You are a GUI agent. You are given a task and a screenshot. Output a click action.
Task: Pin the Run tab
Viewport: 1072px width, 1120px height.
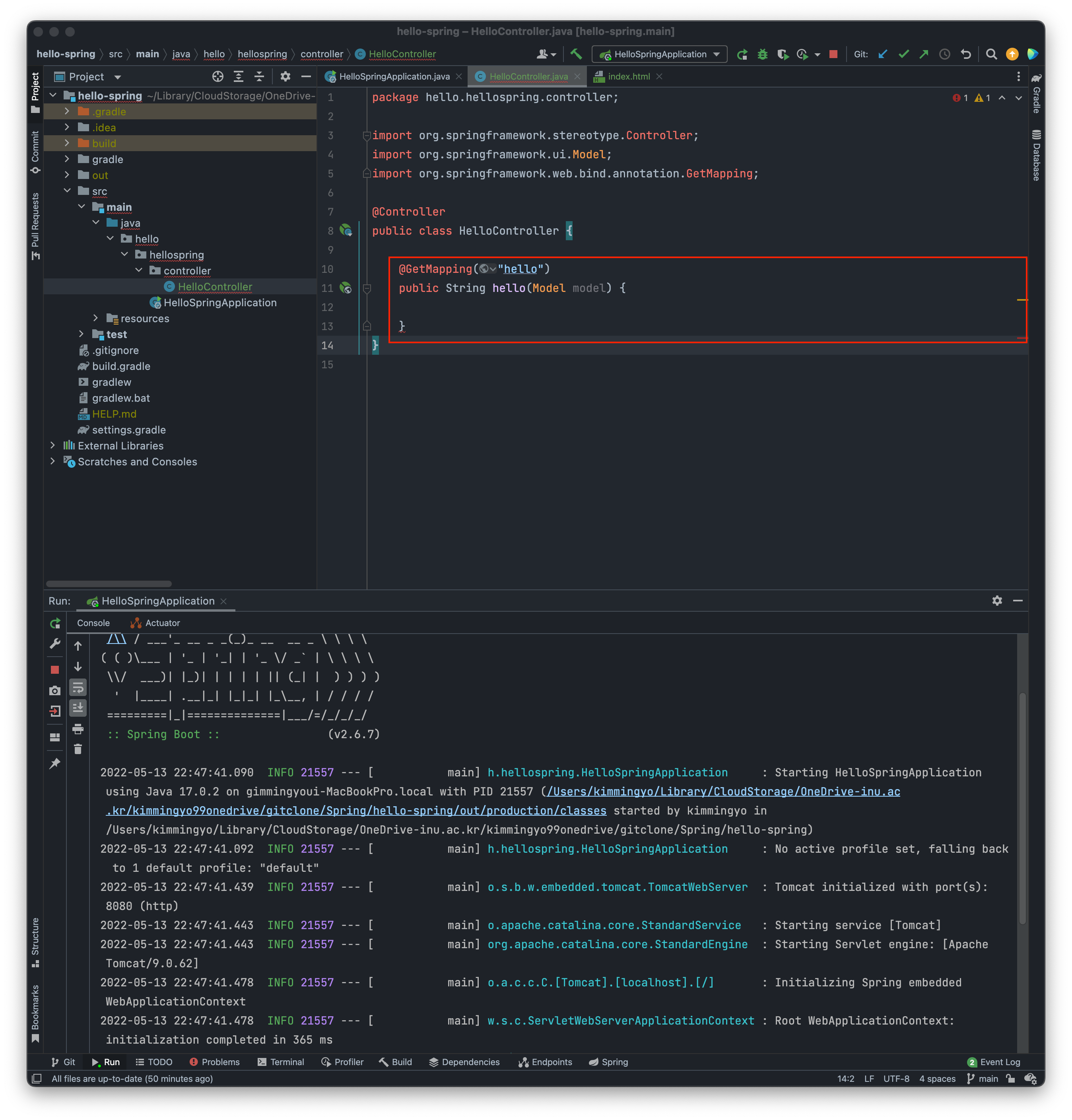pos(55,763)
